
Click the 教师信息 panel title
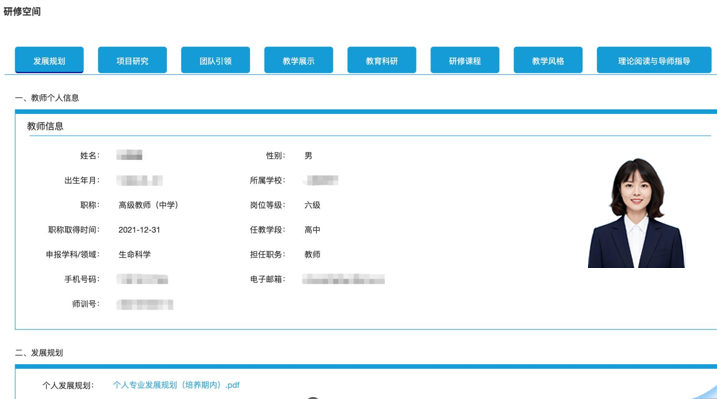pyautogui.click(x=45, y=126)
